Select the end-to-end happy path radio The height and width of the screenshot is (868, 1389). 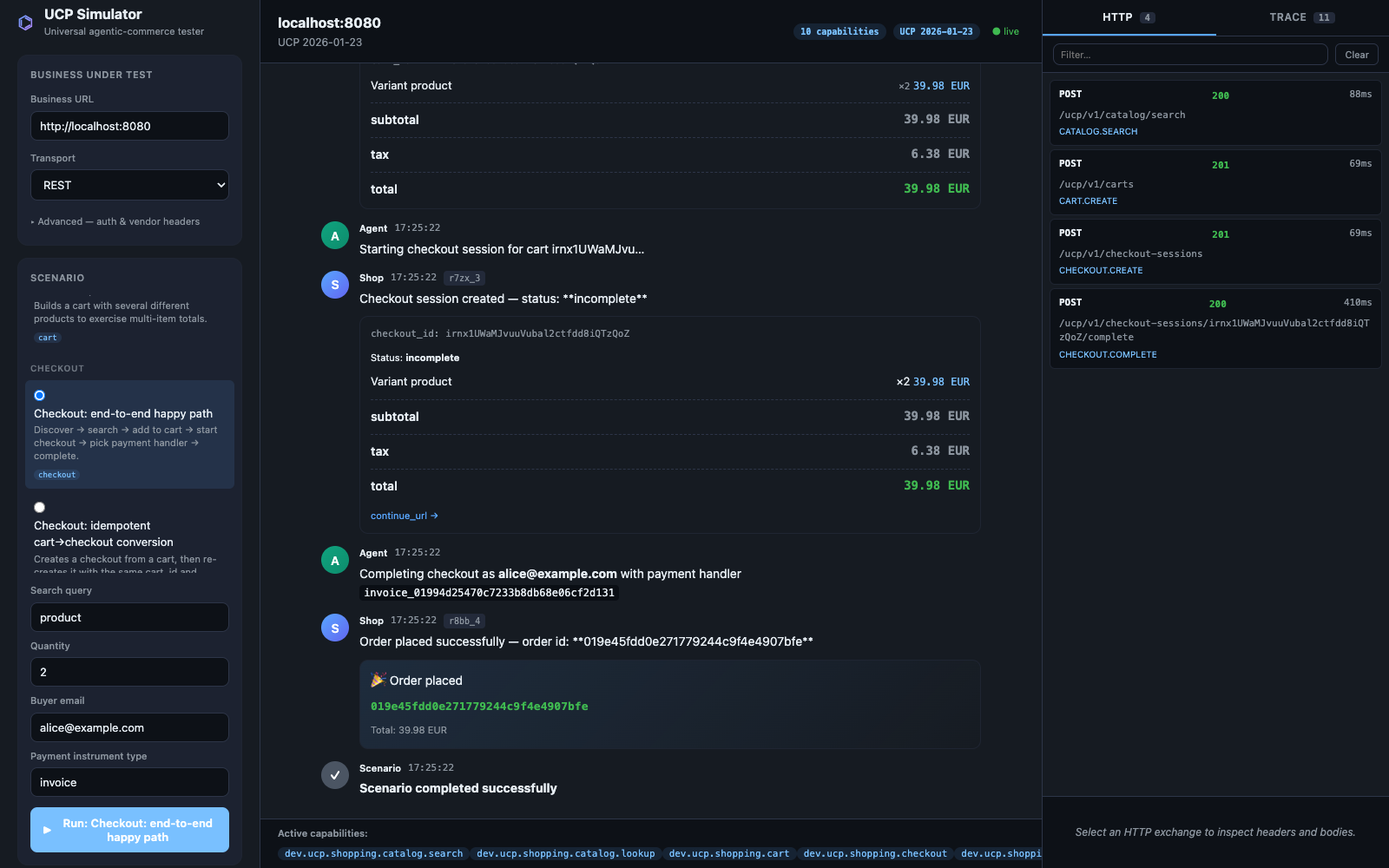pyautogui.click(x=39, y=395)
